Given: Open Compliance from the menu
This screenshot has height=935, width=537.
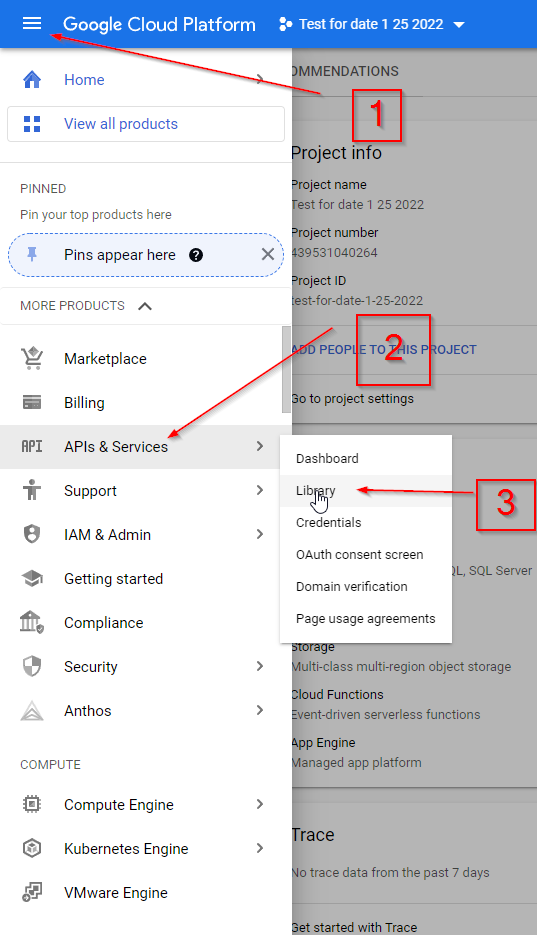Looking at the screenshot, I should [x=146, y=623].
